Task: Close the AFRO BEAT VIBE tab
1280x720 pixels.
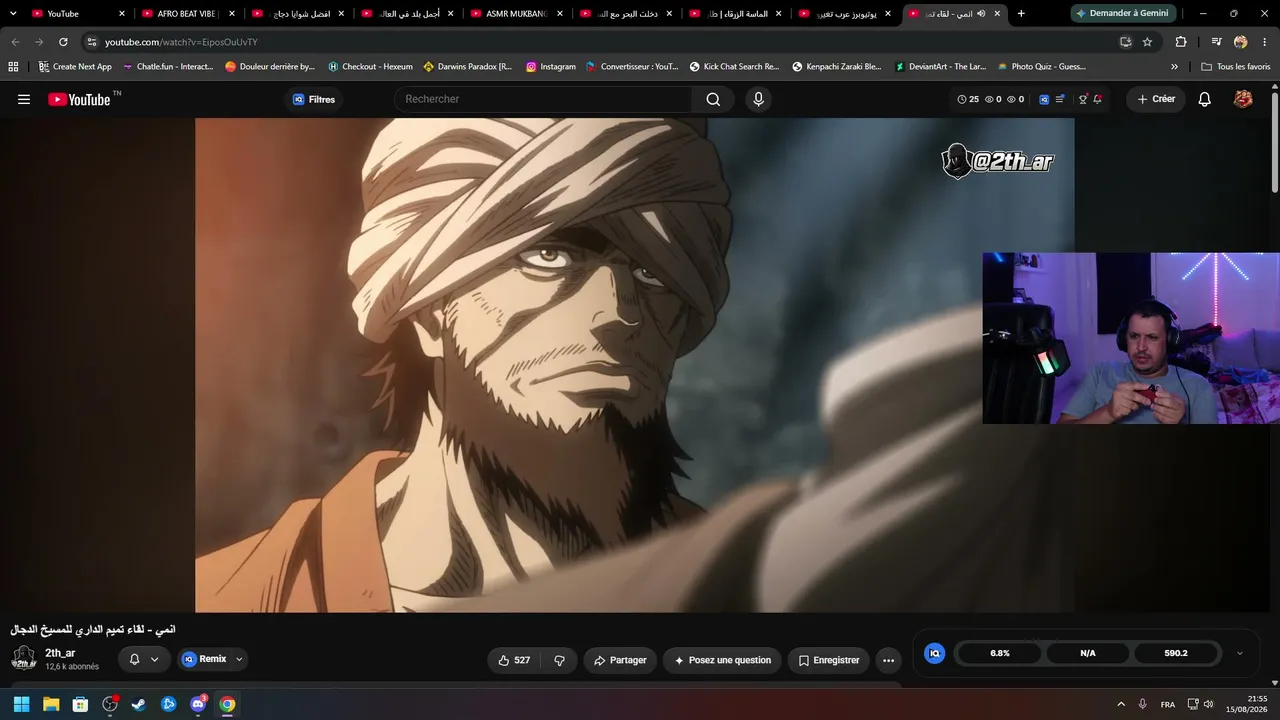Action: 232,14
